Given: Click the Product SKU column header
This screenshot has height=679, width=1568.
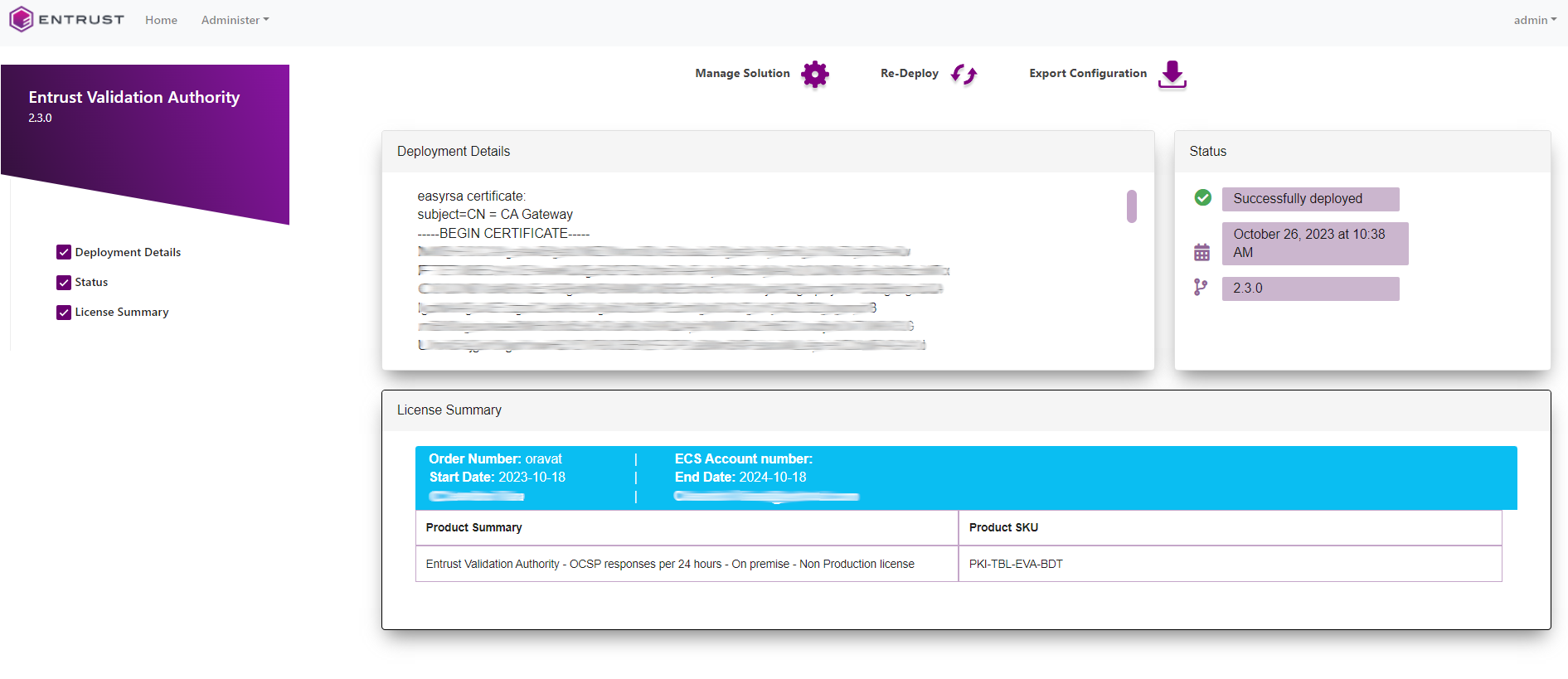Looking at the screenshot, I should [x=1231, y=527].
